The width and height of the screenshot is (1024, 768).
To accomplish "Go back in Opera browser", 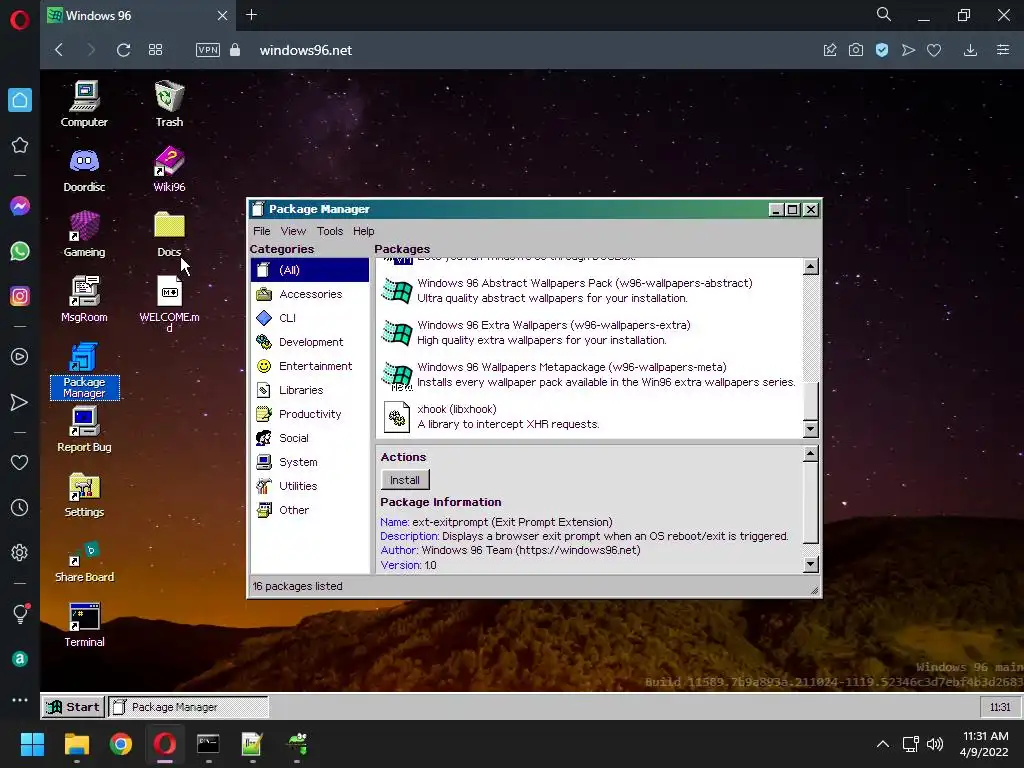I will click(59, 50).
